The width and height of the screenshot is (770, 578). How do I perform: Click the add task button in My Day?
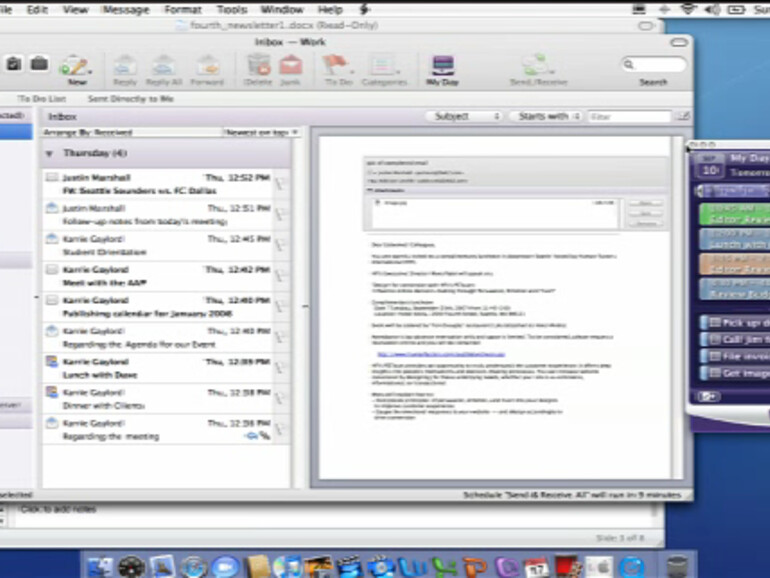pyautogui.click(x=708, y=396)
